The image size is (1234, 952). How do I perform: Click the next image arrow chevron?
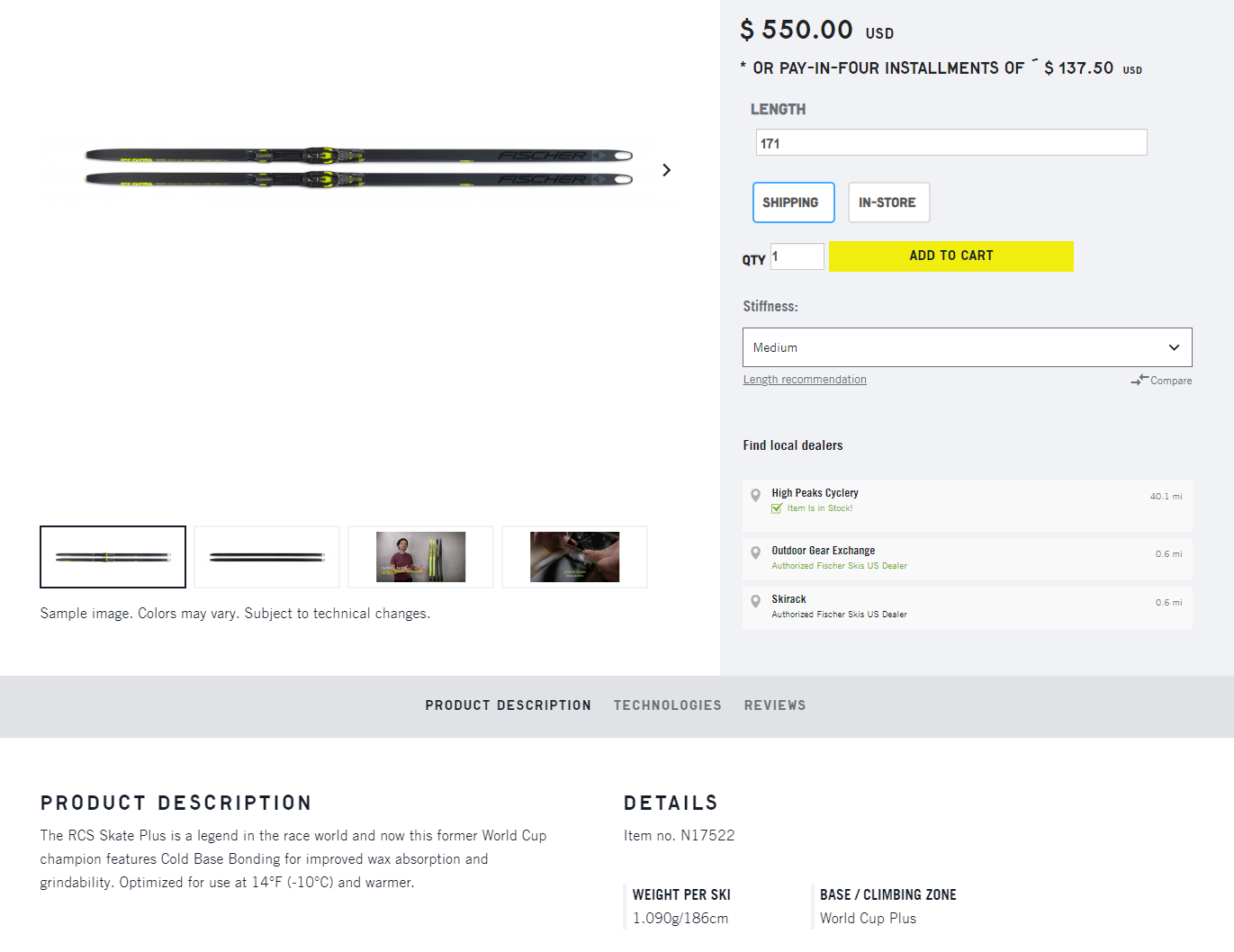coord(666,170)
